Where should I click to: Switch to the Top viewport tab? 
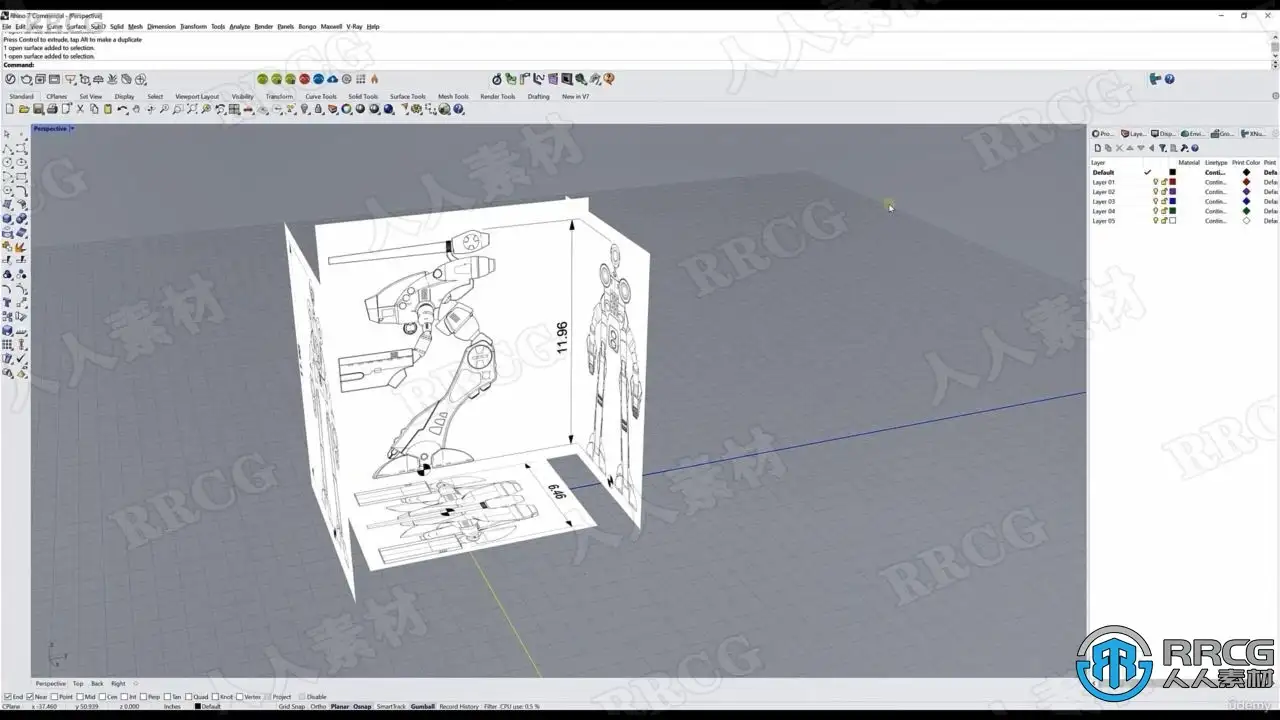[x=78, y=684]
